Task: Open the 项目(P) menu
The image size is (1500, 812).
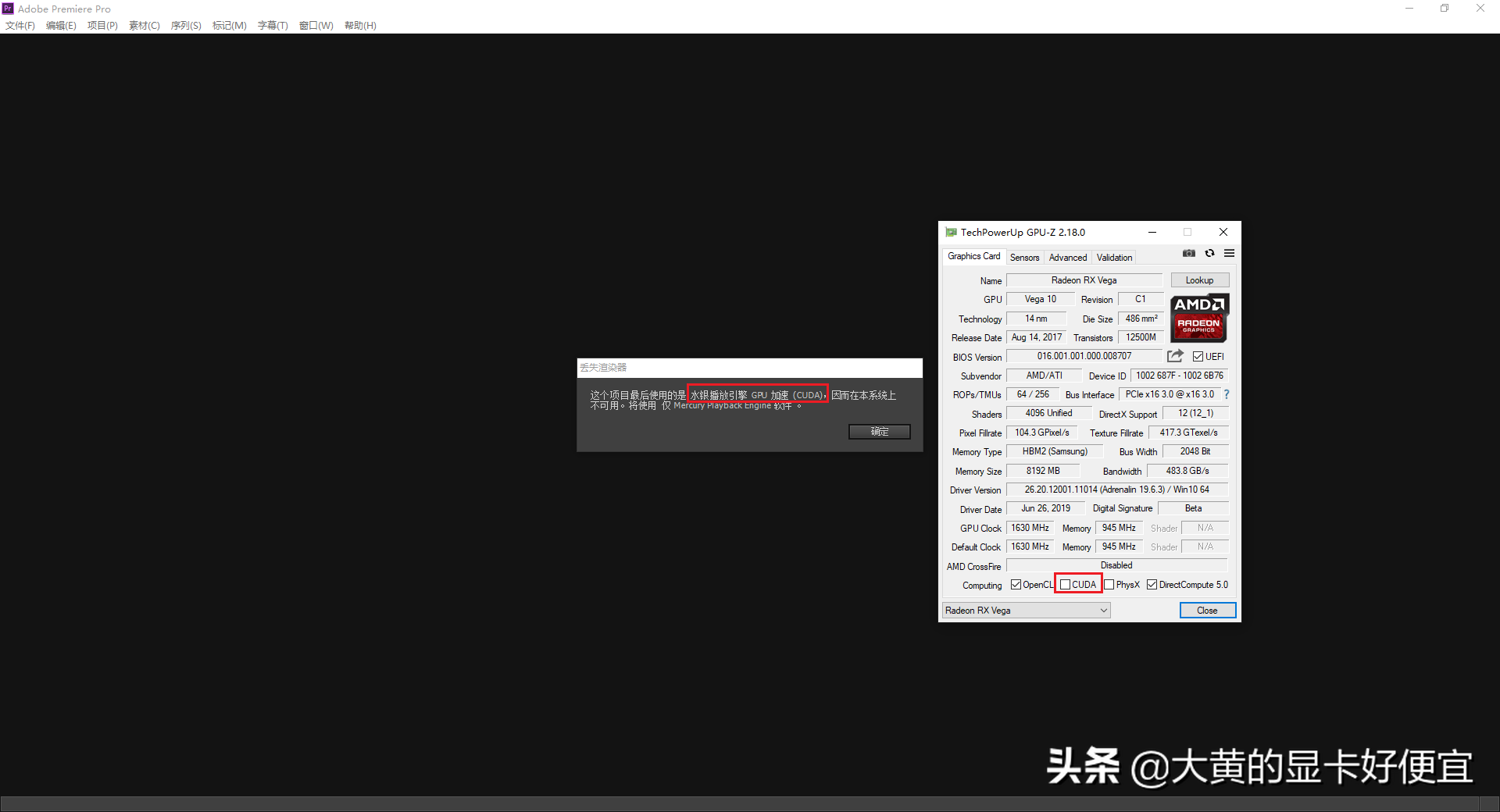Action: click(102, 26)
